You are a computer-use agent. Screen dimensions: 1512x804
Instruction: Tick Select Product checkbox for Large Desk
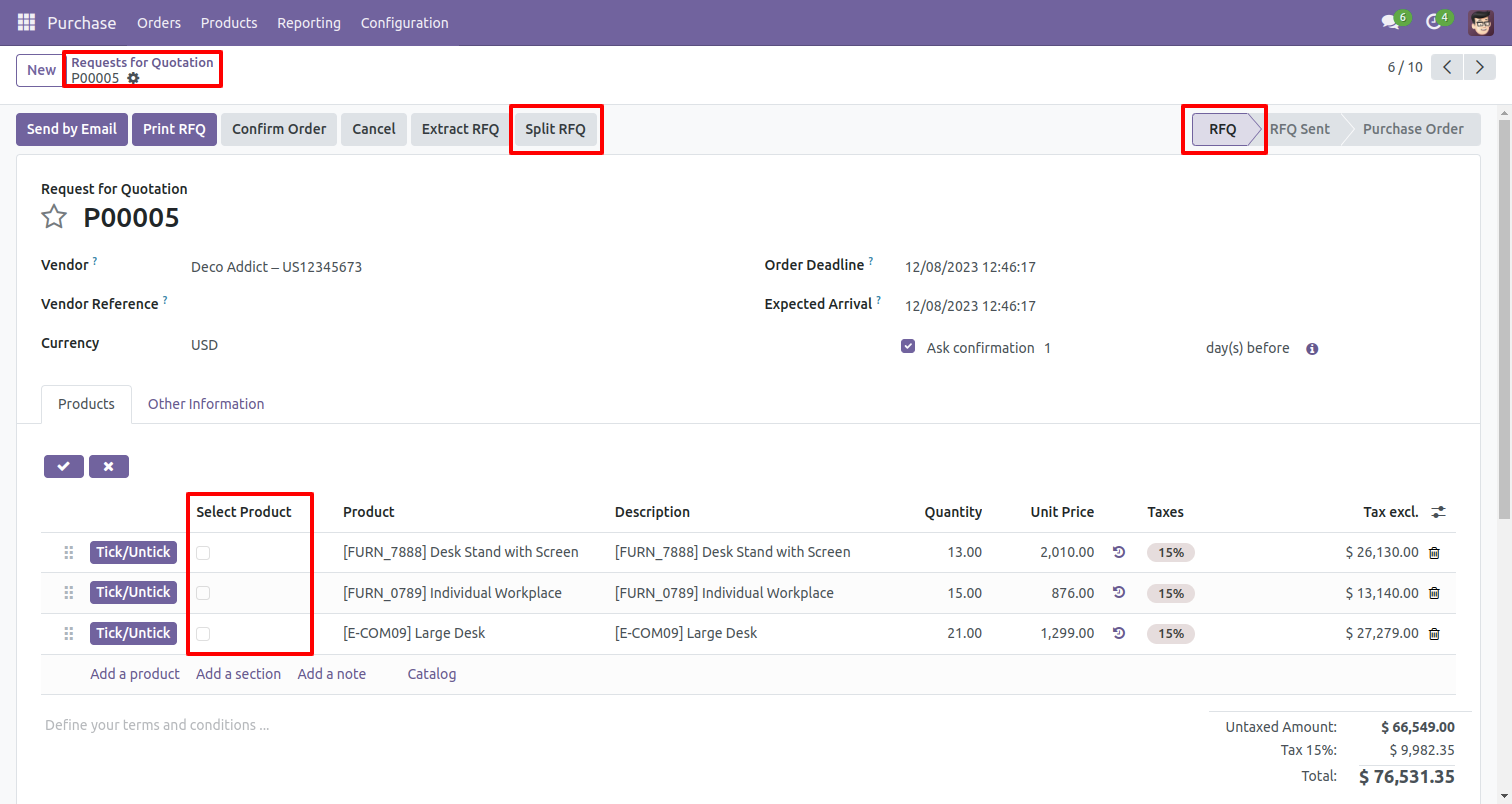[203, 633]
